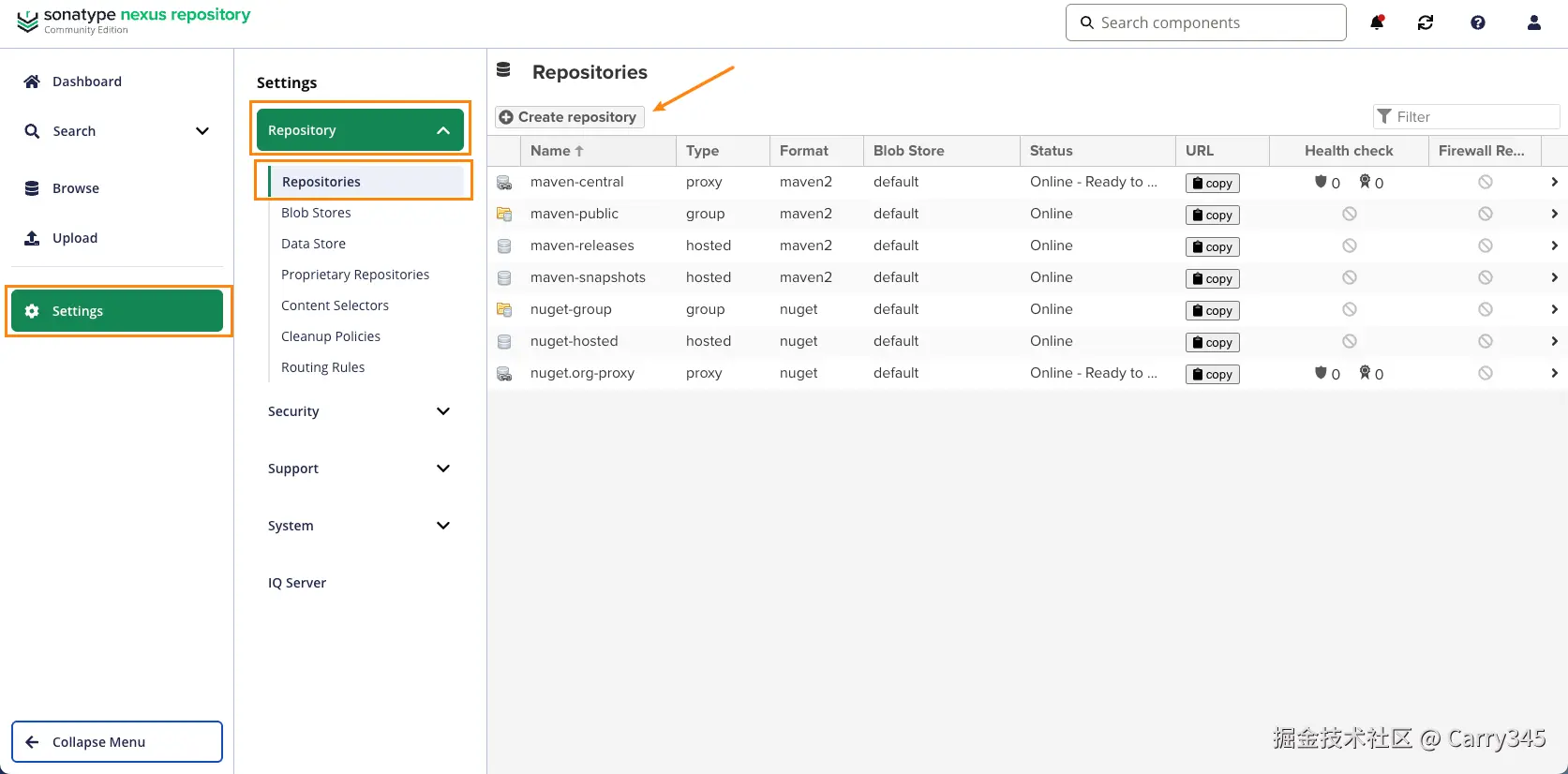This screenshot has width=1568, height=774.
Task: Click the nuget-hosted firewall report disabled icon
Action: pos(1486,341)
